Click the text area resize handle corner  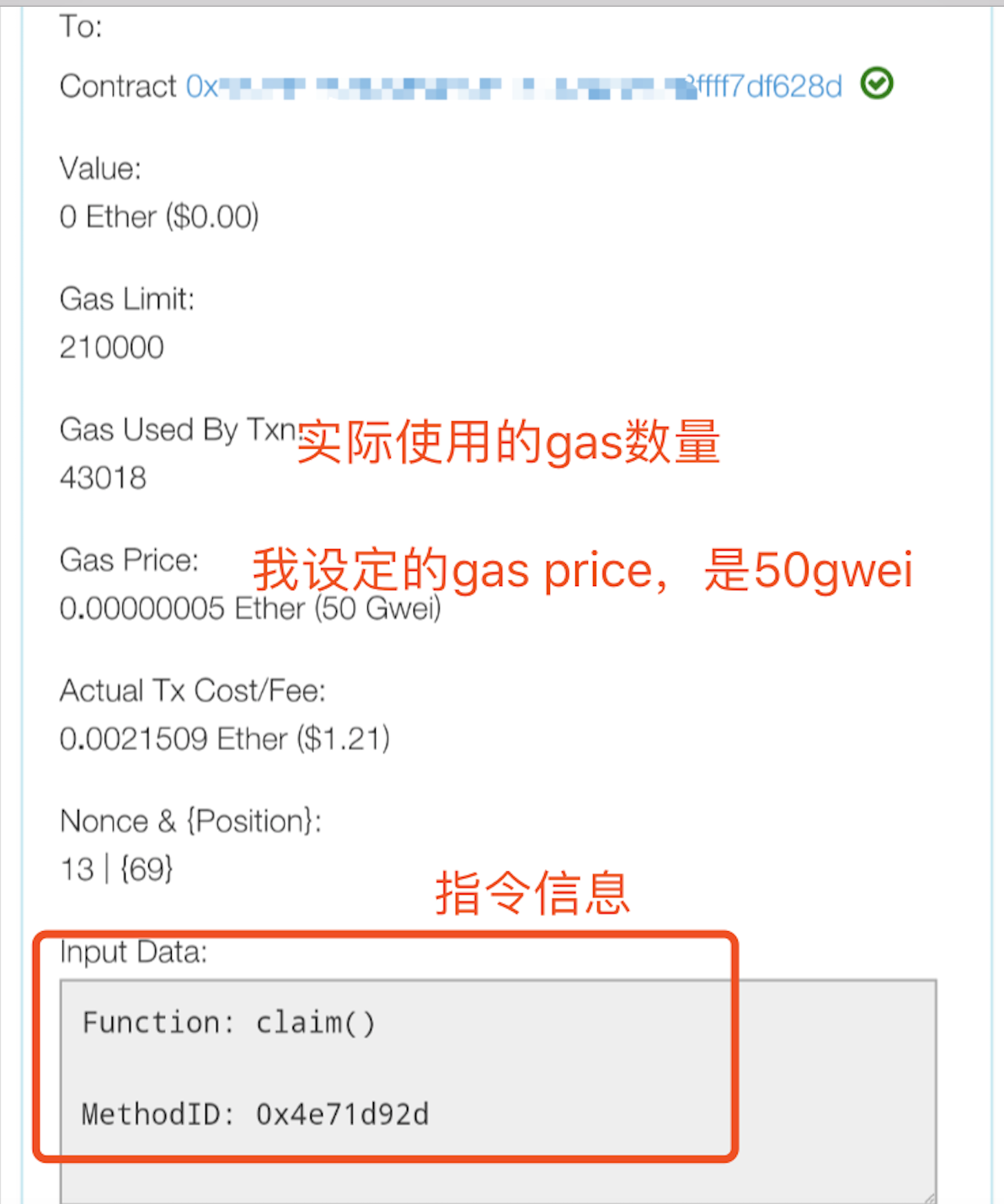pos(928,1197)
